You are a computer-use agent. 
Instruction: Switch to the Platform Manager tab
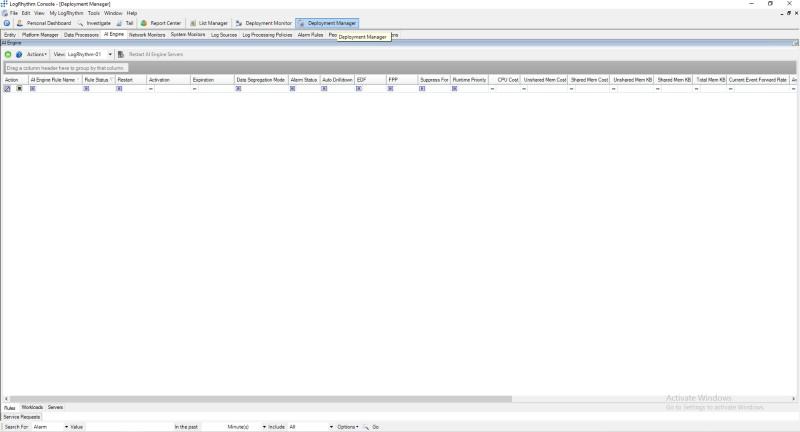40,35
